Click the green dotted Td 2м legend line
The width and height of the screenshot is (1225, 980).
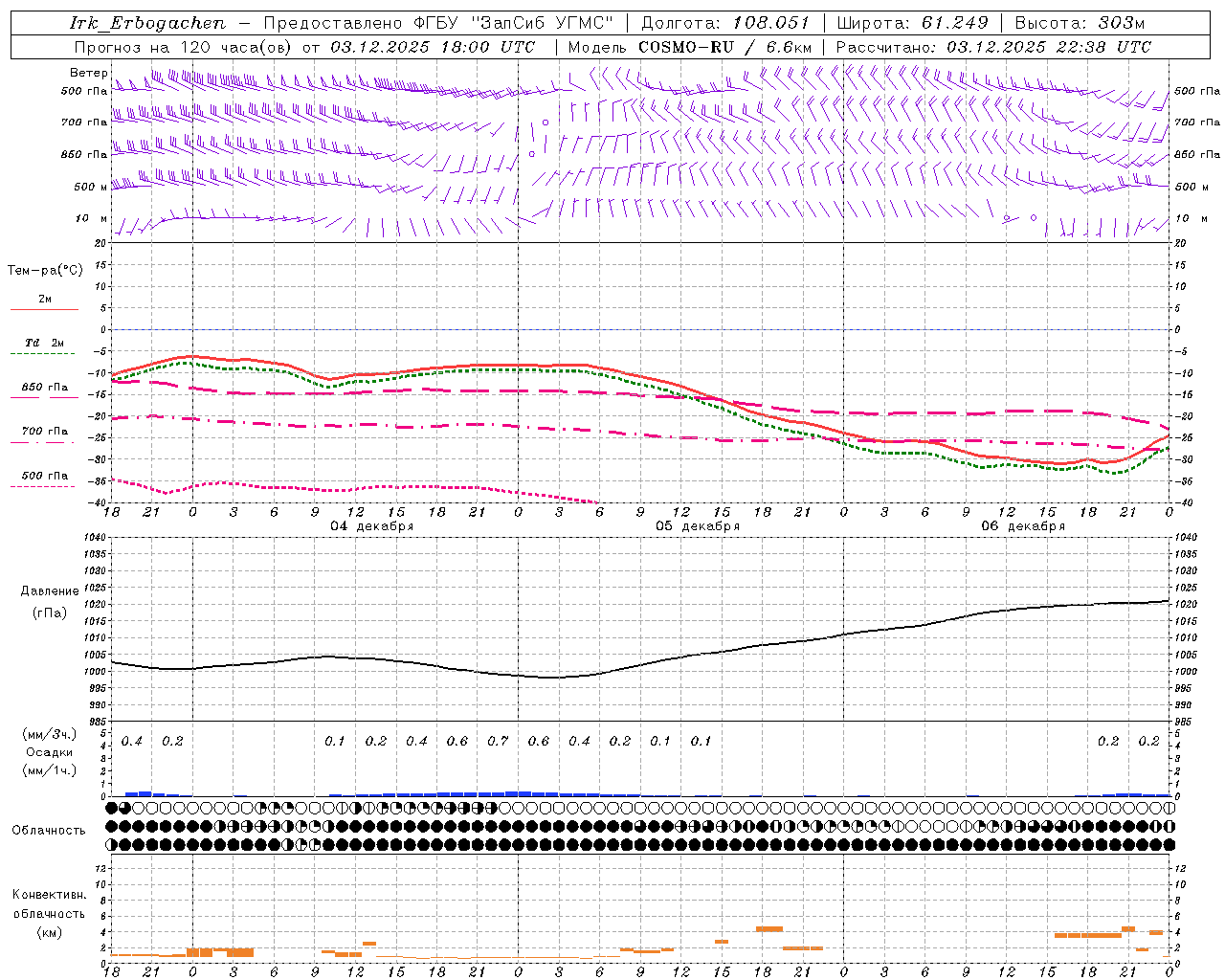(43, 354)
